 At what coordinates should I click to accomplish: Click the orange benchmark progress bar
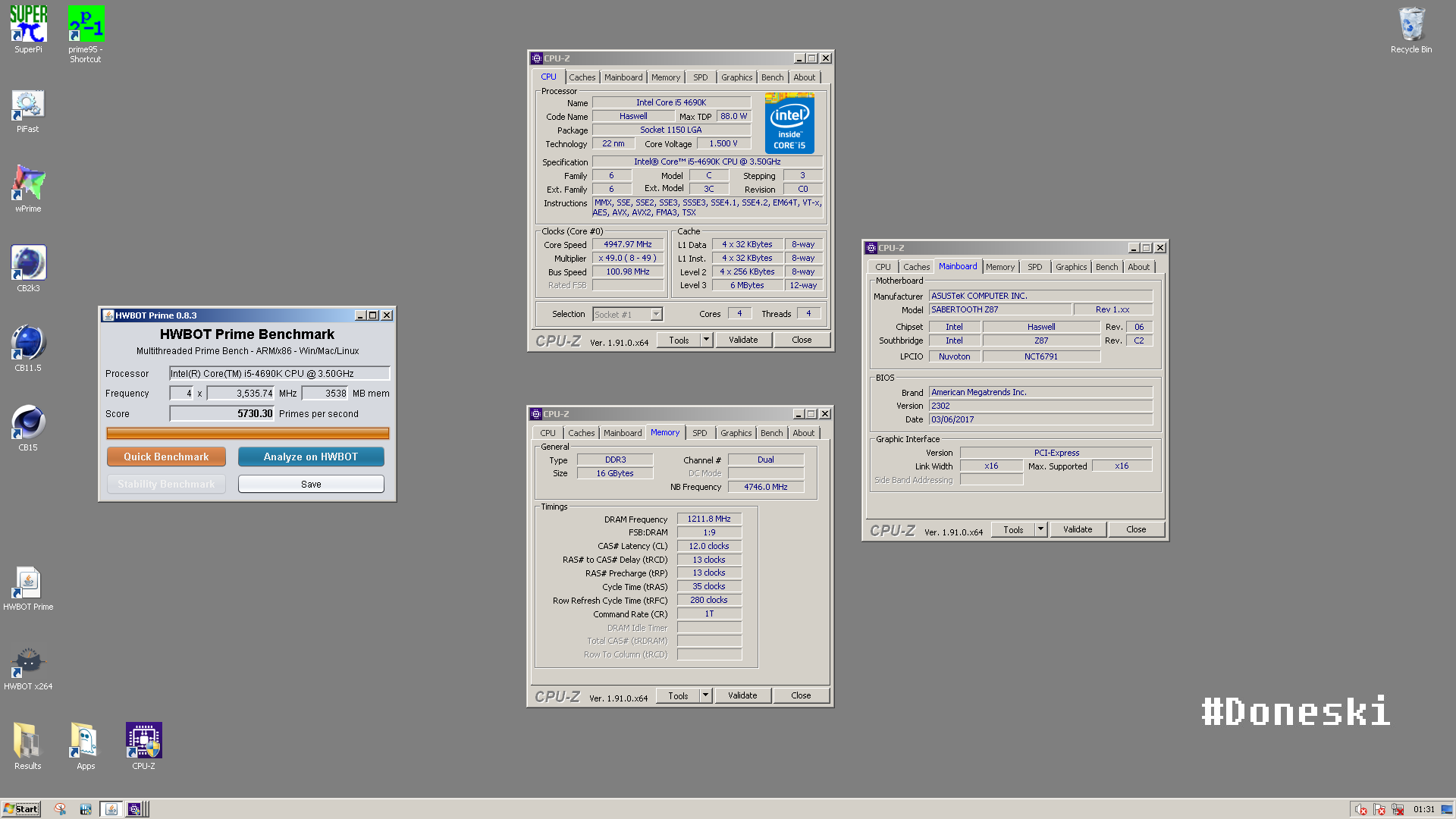247,433
